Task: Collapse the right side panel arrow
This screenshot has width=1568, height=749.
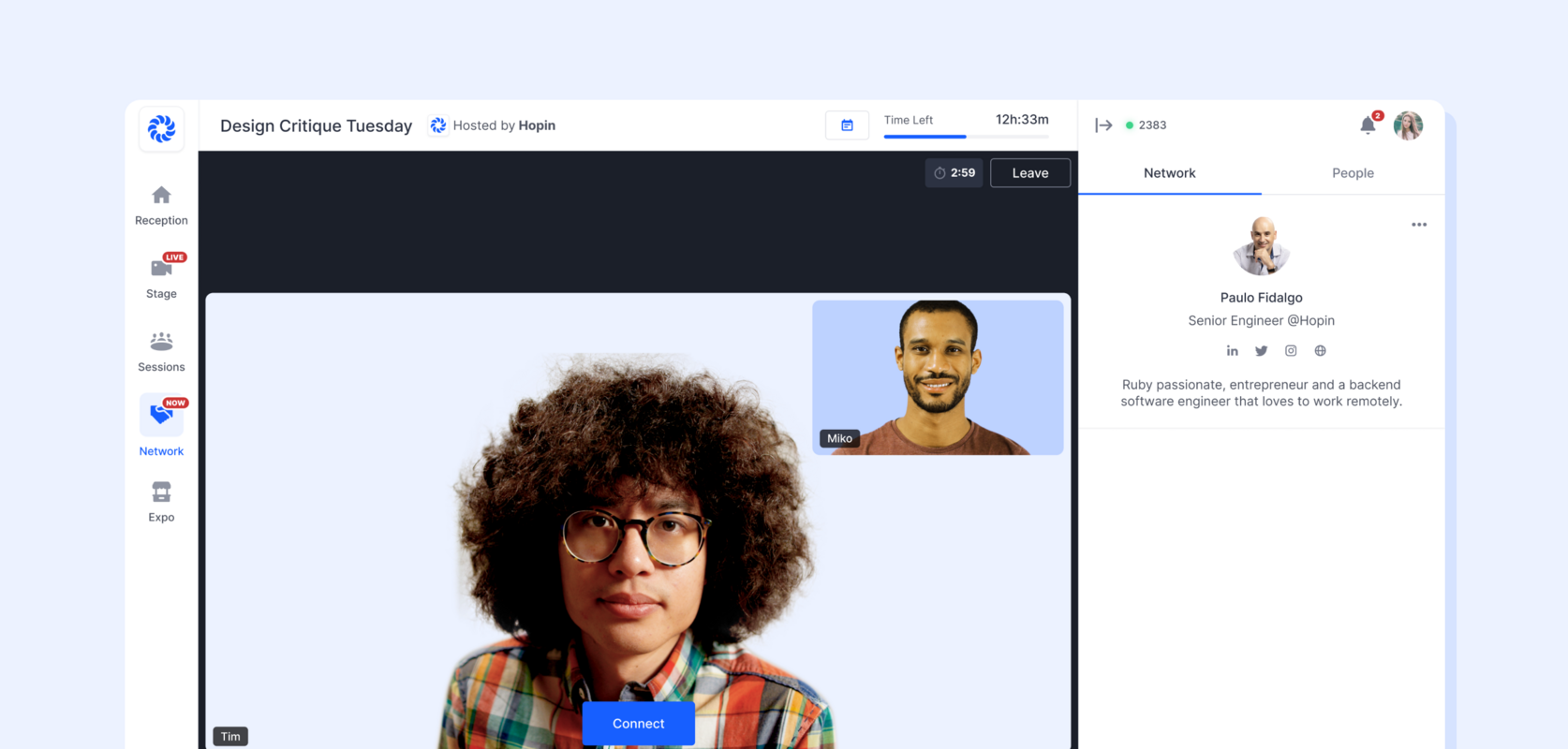Action: click(x=1103, y=125)
